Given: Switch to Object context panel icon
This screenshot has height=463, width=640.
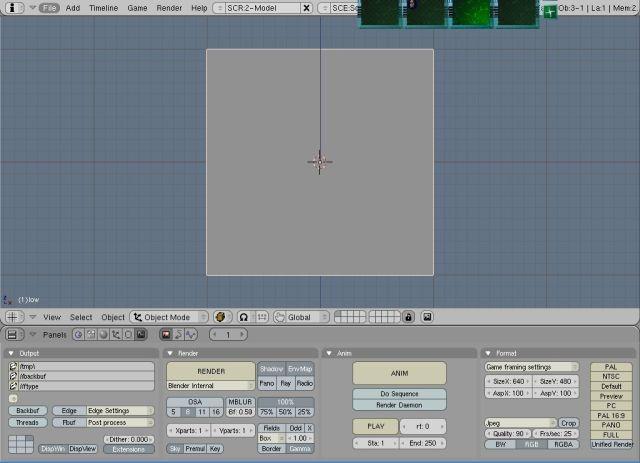Looking at the screenshot, I should pyautogui.click(x=116, y=335).
